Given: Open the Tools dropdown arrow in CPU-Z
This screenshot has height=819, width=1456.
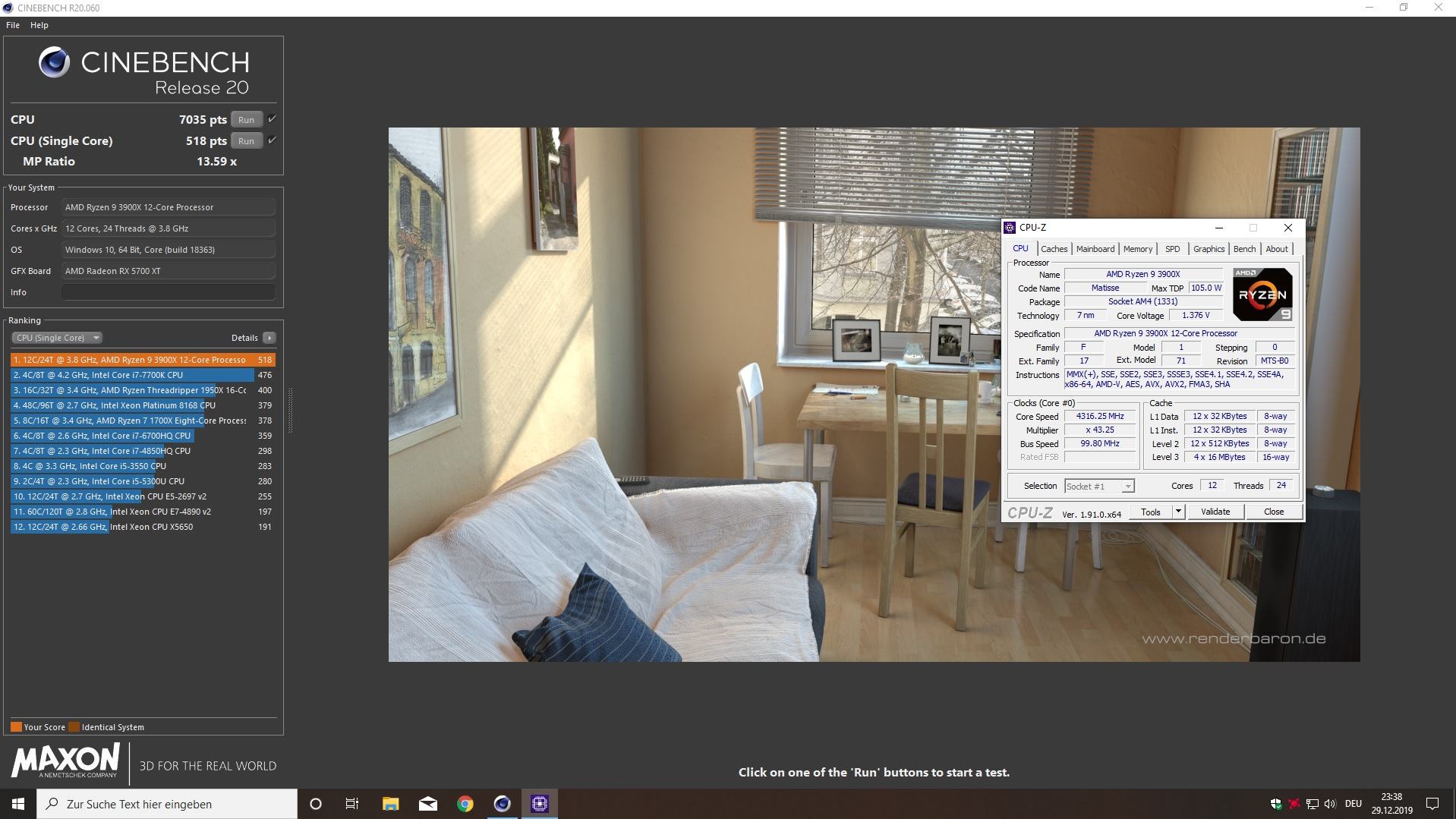Looking at the screenshot, I should coord(1178,512).
